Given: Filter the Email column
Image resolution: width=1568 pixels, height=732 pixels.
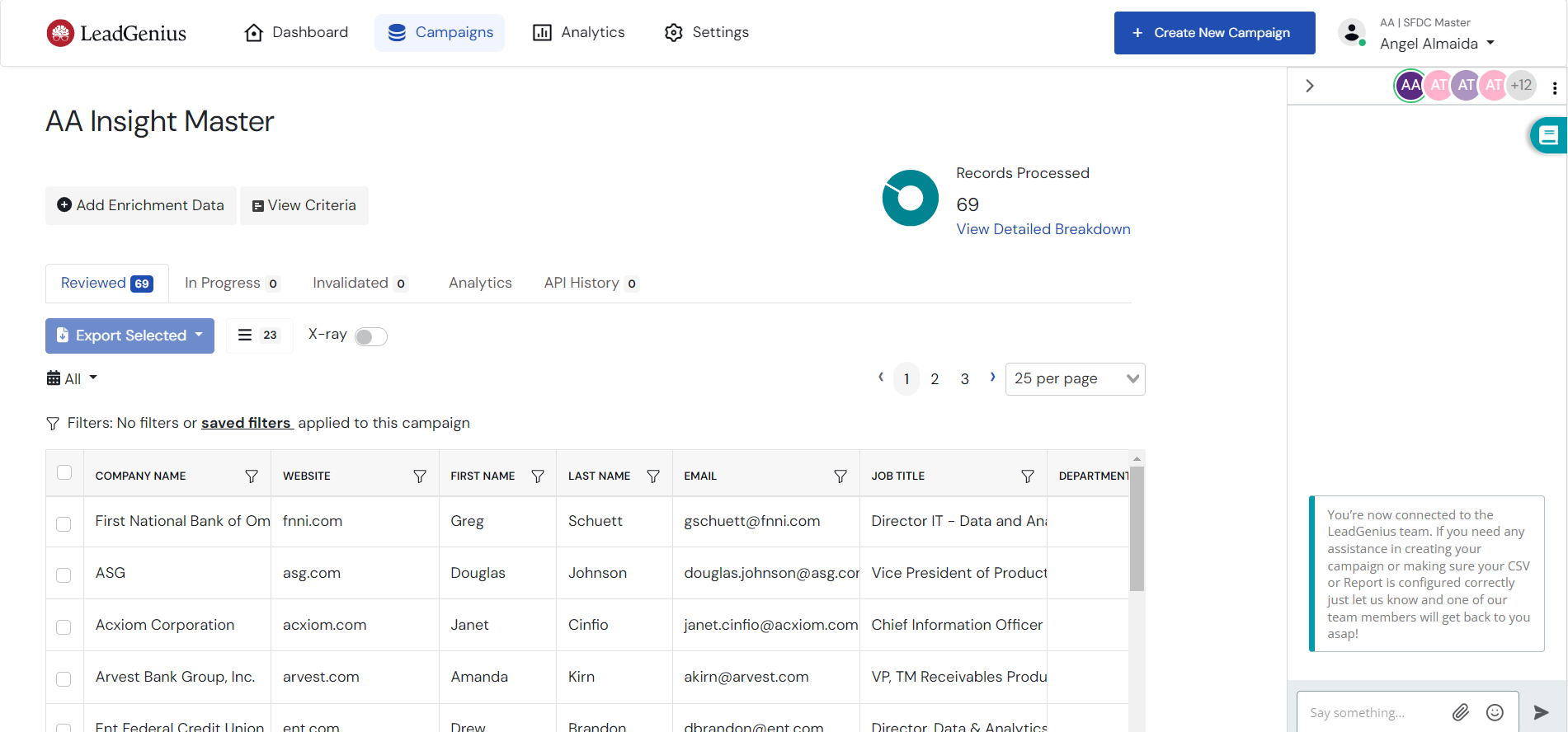Looking at the screenshot, I should 841,476.
